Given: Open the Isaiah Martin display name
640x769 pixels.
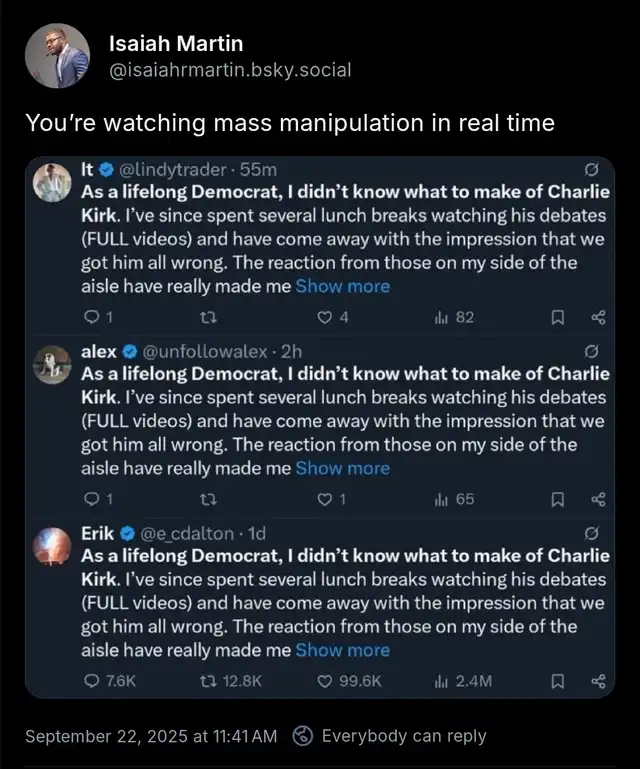Looking at the screenshot, I should pyautogui.click(x=175, y=44).
